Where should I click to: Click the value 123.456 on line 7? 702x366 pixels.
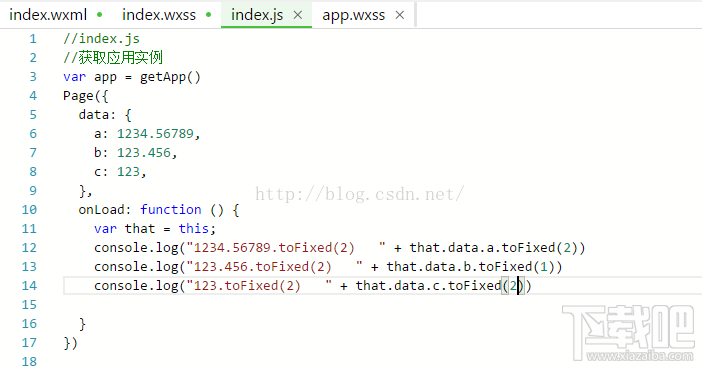click(x=144, y=153)
